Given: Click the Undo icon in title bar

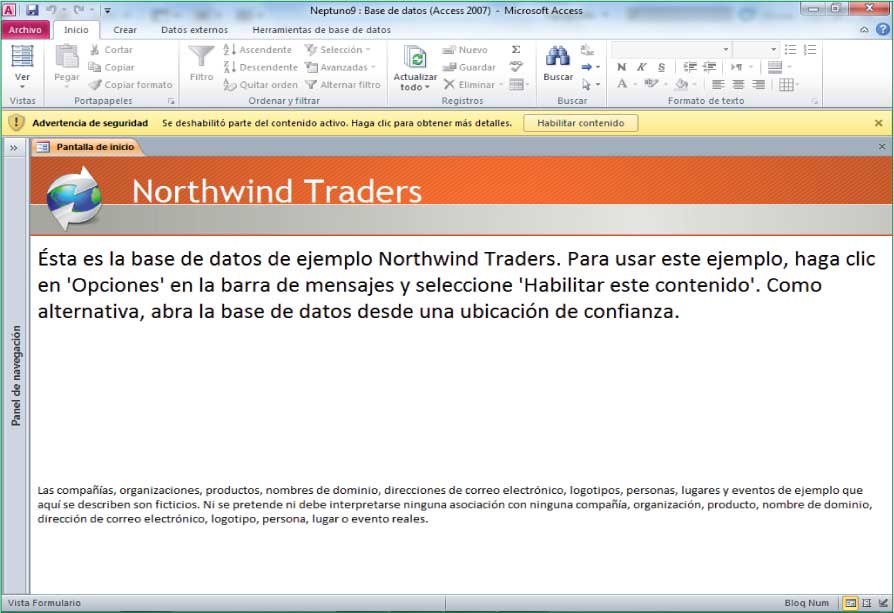Looking at the screenshot, I should point(51,10).
